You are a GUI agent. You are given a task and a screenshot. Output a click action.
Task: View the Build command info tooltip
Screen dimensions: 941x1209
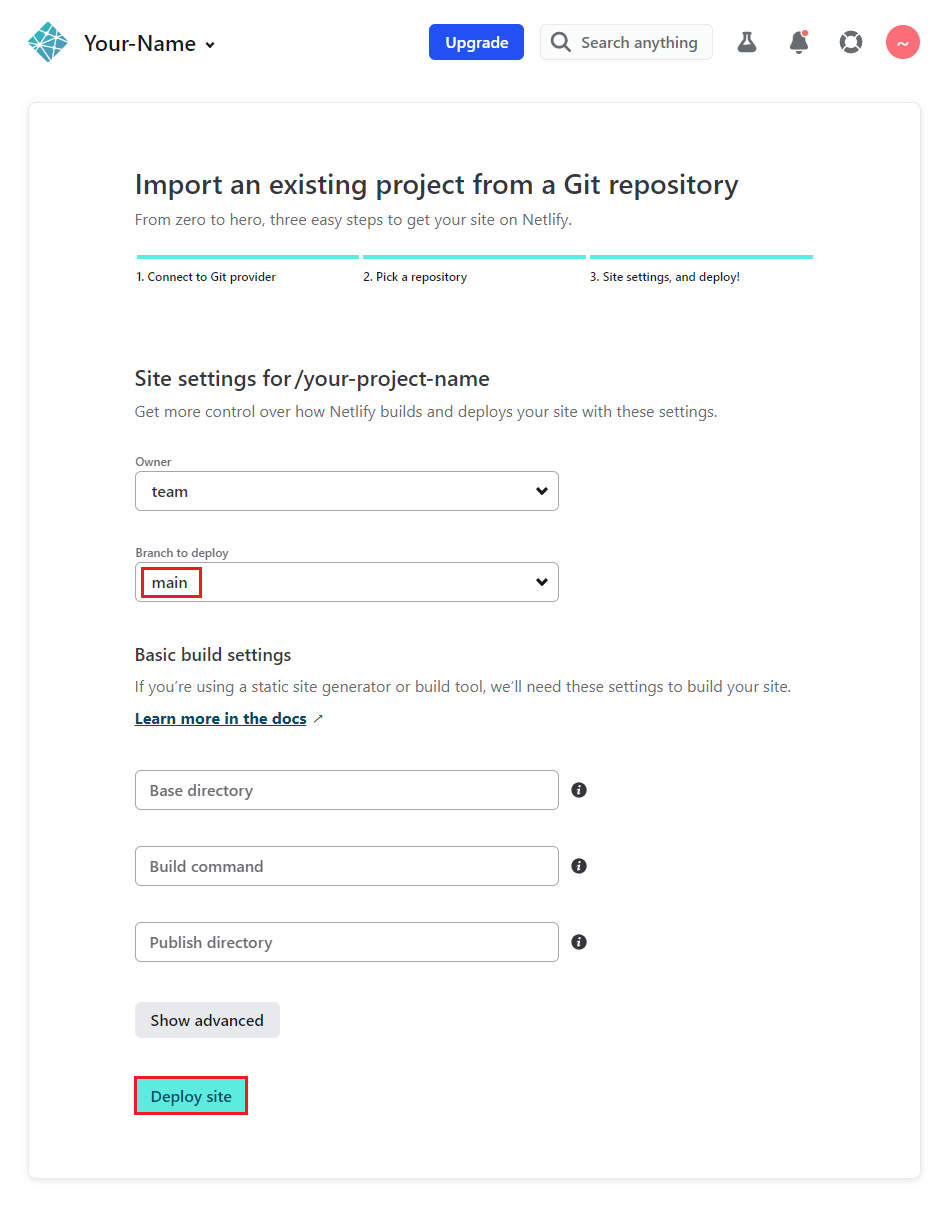pos(579,866)
